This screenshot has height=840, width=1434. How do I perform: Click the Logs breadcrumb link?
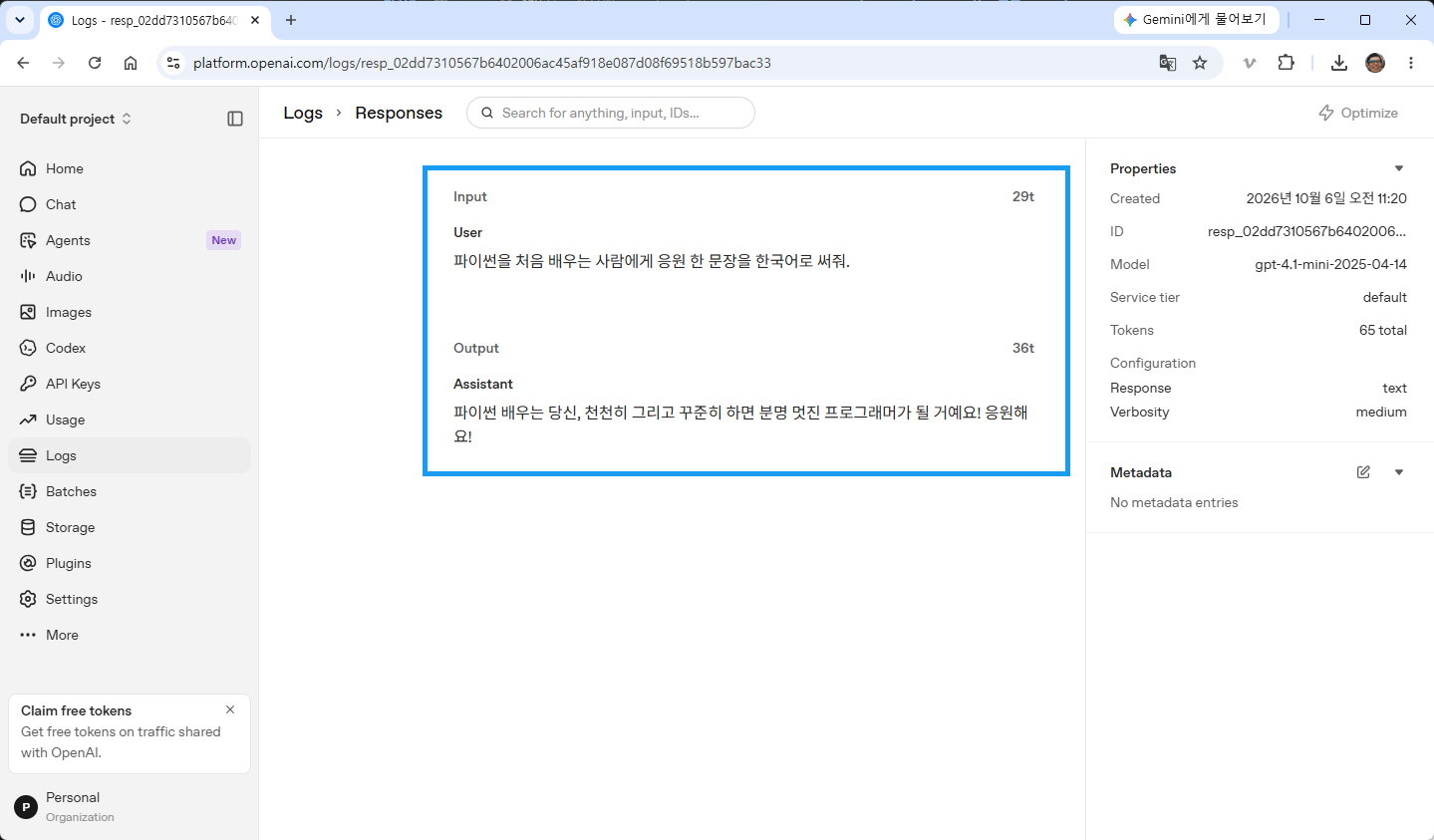tap(303, 113)
